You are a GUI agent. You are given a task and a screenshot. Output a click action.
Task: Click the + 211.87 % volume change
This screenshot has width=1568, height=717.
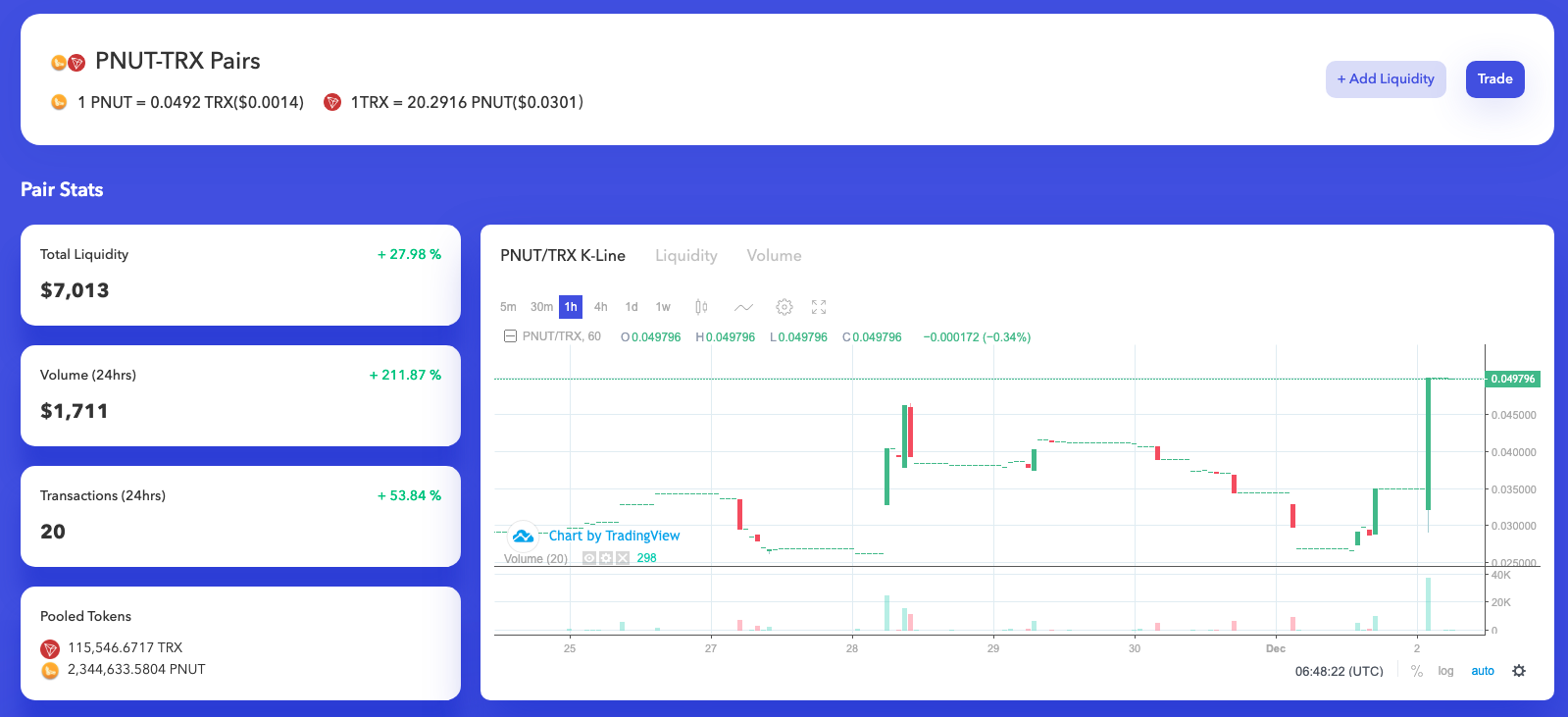pyautogui.click(x=405, y=375)
